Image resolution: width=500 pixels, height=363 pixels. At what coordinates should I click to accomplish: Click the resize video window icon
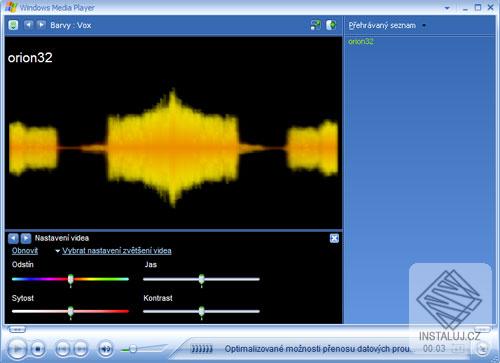(x=315, y=25)
